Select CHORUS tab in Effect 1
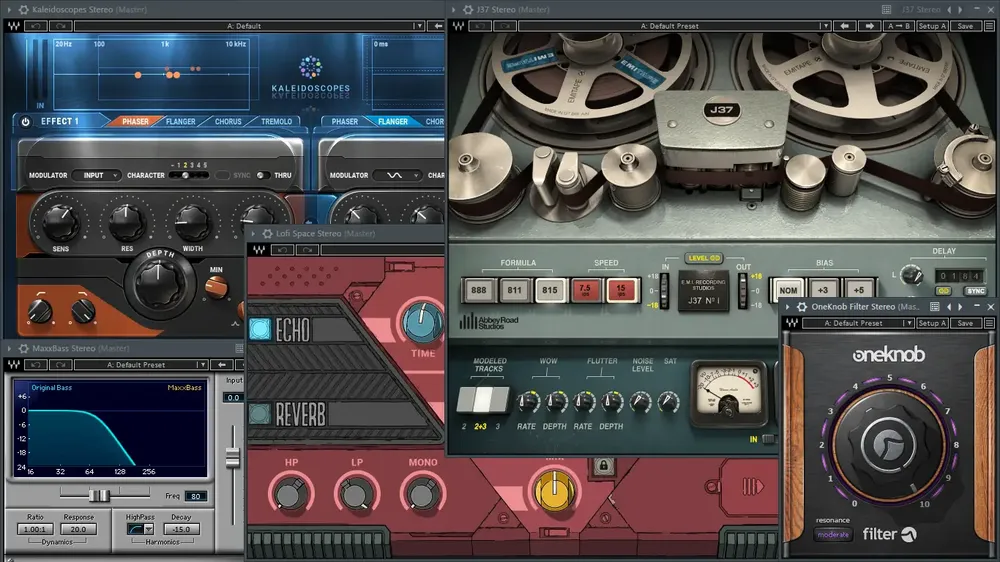1000x562 pixels. click(x=228, y=121)
